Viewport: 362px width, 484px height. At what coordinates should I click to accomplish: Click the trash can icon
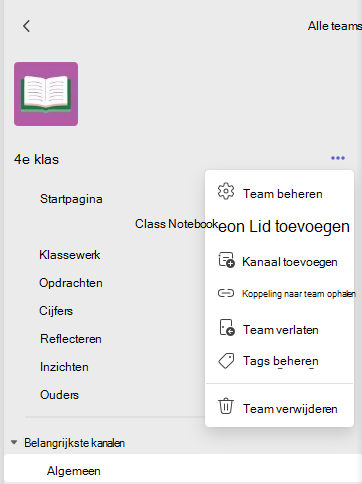tap(226, 406)
